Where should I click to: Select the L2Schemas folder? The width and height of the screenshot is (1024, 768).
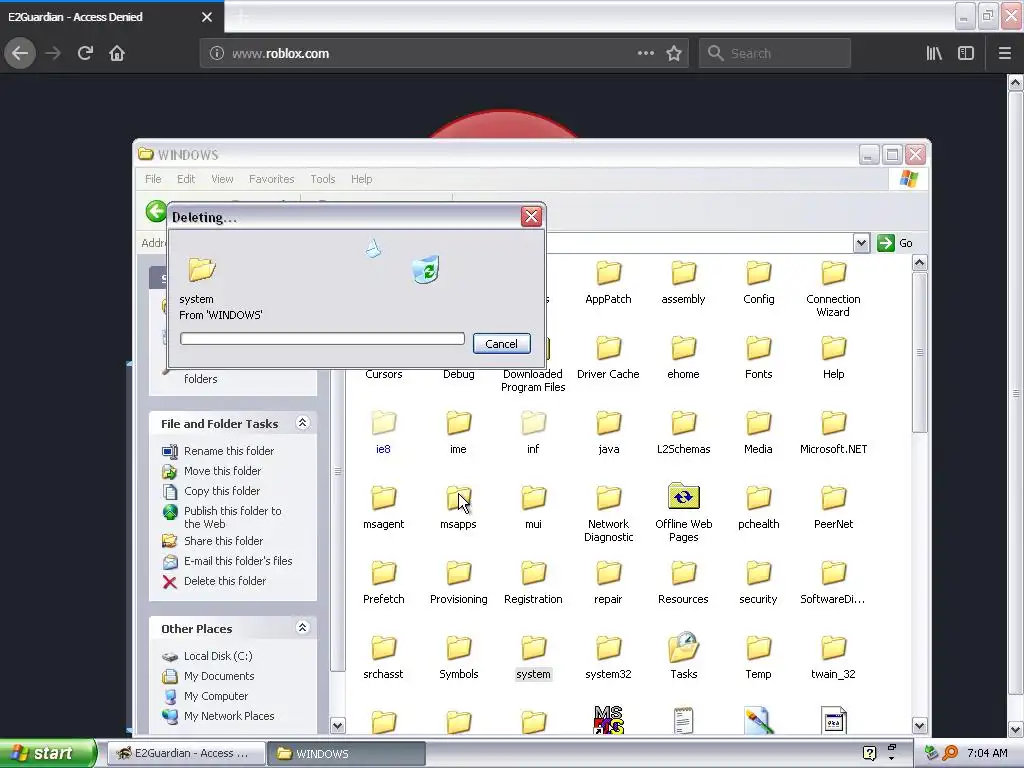(683, 433)
